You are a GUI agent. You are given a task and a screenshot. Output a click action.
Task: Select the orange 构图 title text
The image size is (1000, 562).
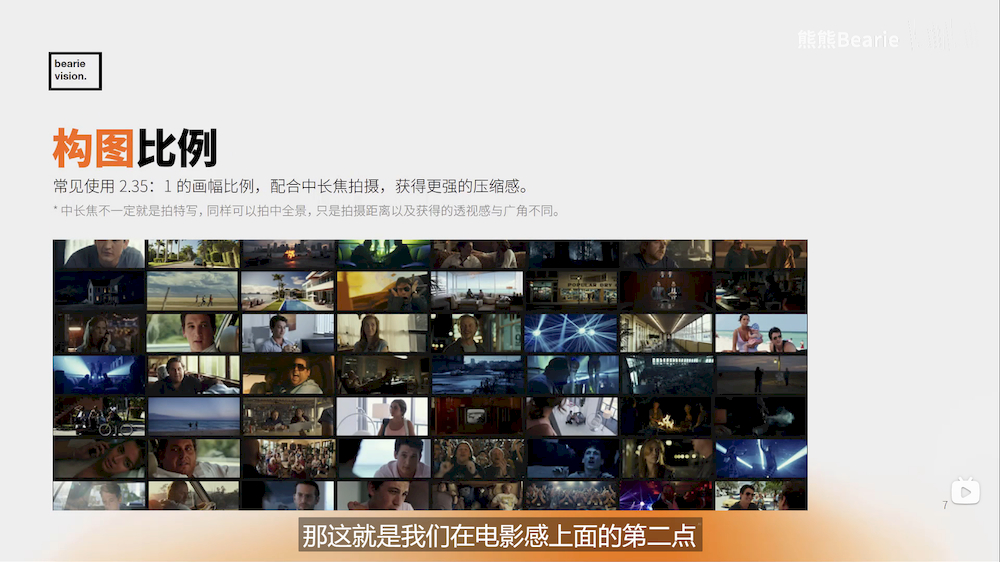[x=93, y=148]
